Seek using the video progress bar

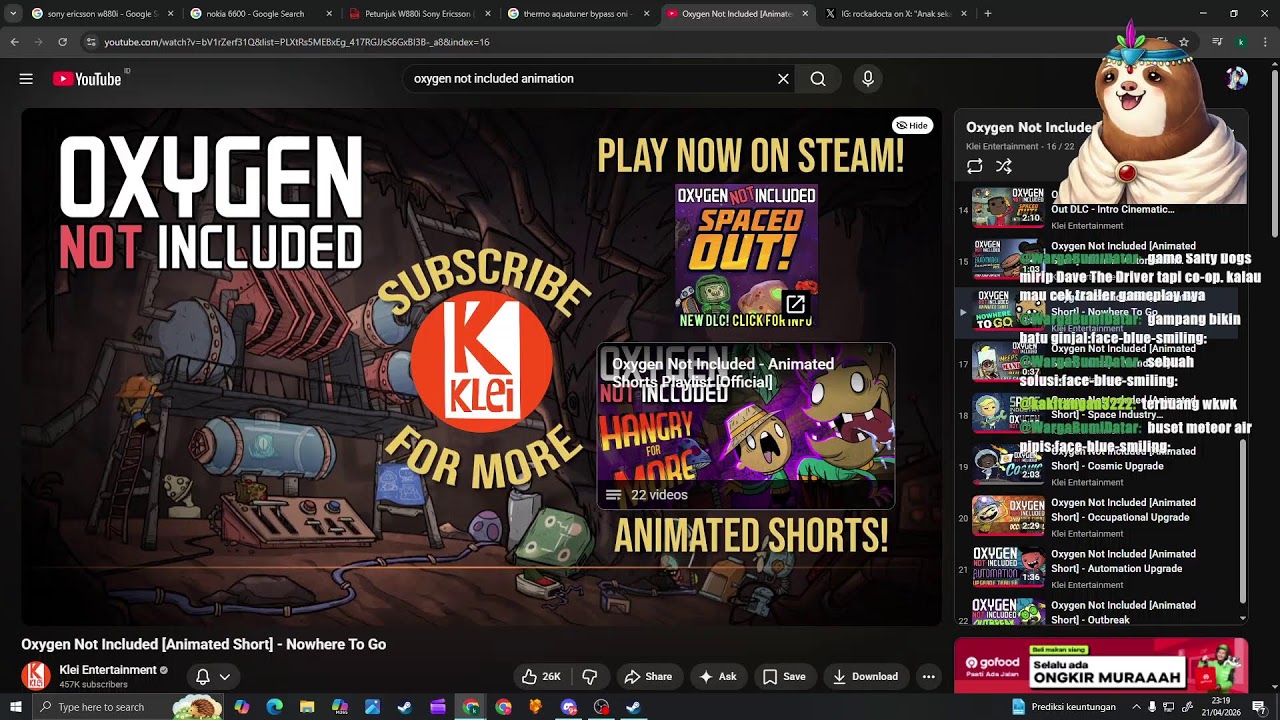tap(481, 567)
